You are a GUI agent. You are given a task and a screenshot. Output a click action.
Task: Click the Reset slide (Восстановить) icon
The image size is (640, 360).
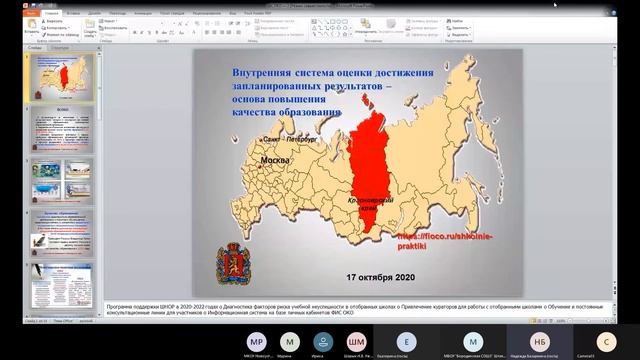pyautogui.click(x=101, y=28)
